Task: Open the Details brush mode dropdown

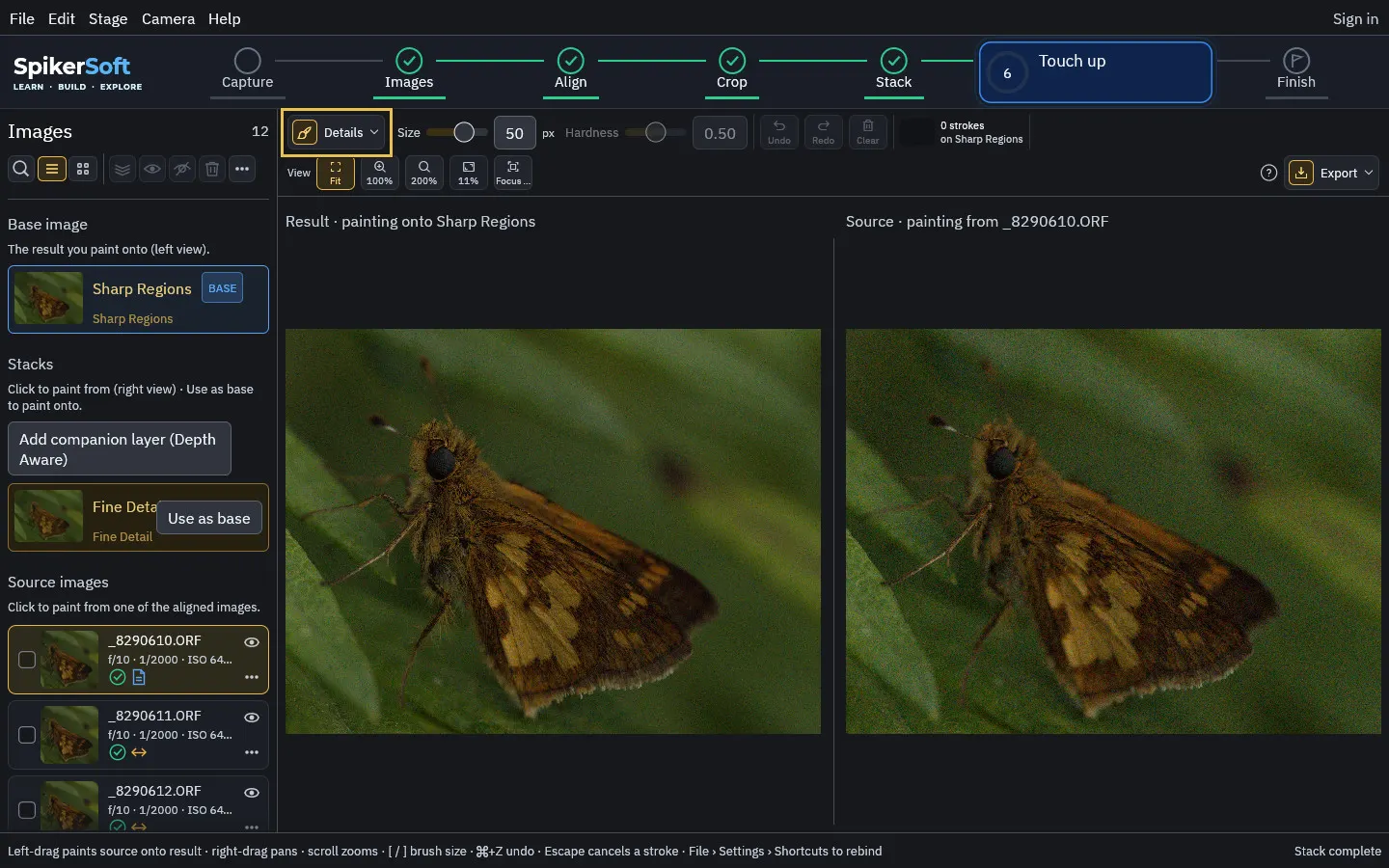Action: tap(336, 132)
